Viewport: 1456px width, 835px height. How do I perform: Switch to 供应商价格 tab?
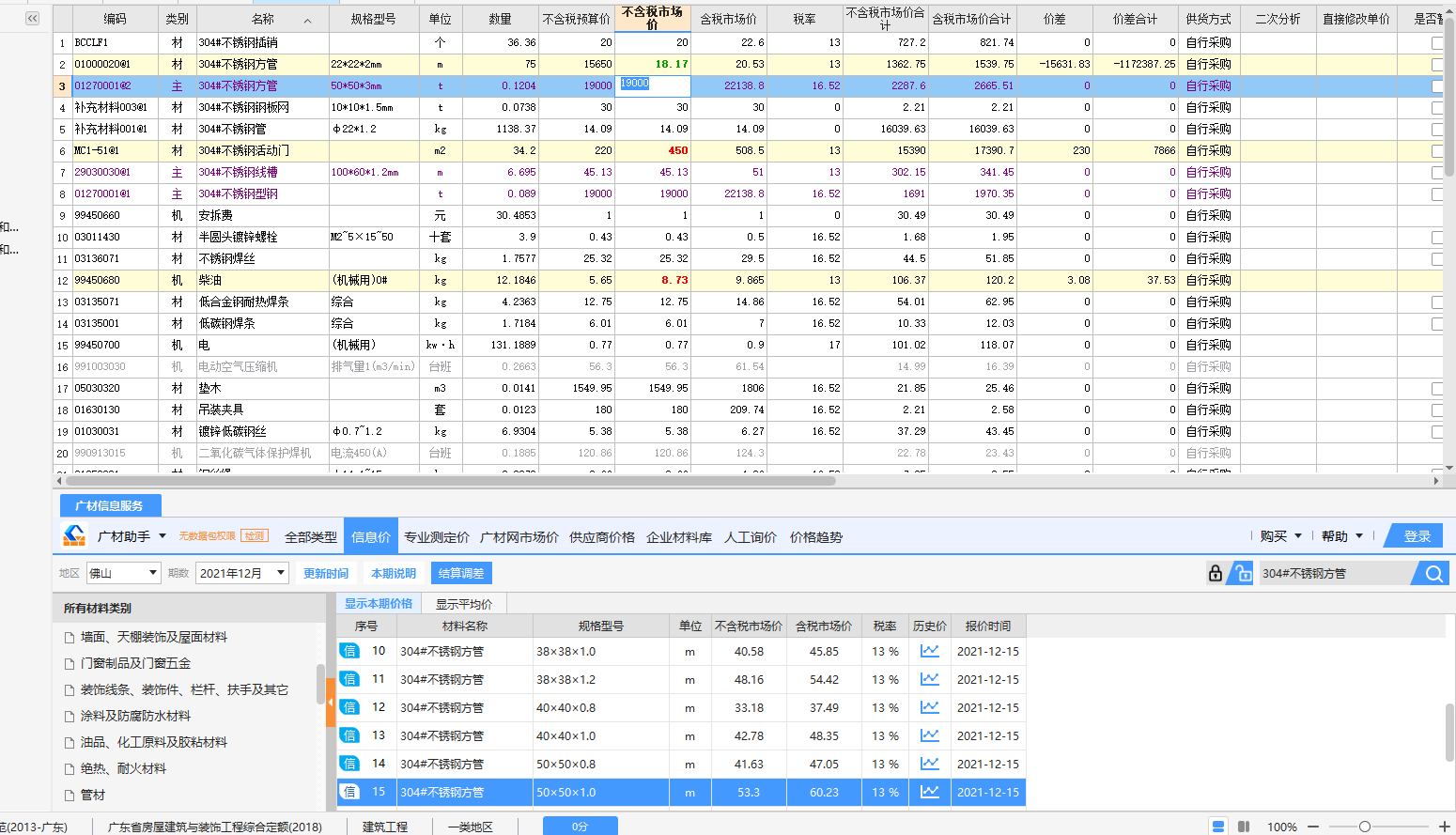point(602,537)
